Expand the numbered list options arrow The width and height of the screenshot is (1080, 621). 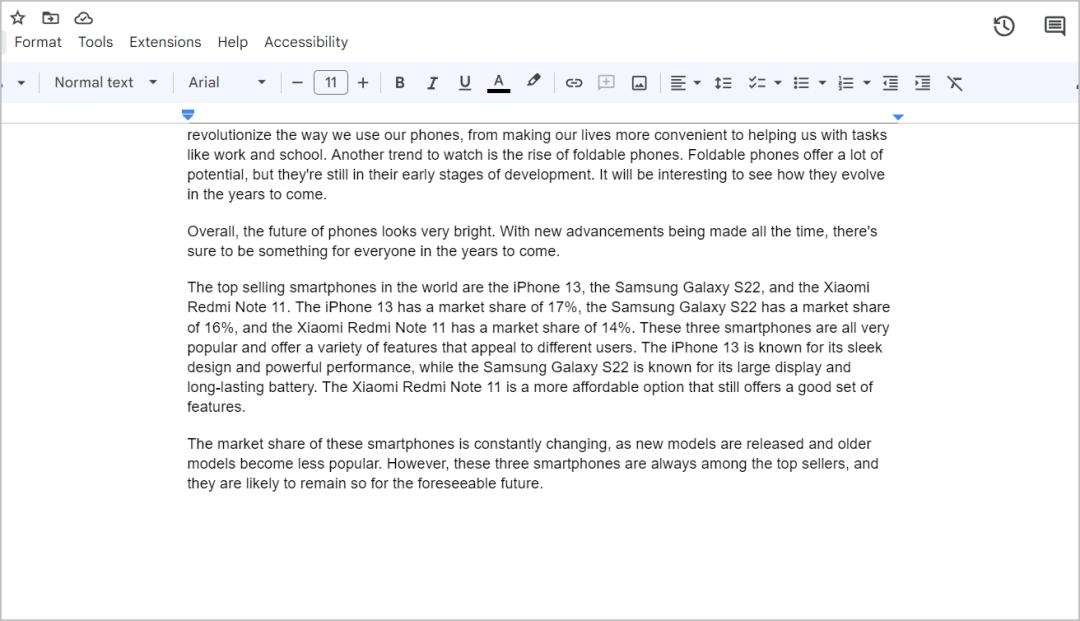pyautogui.click(x=866, y=83)
